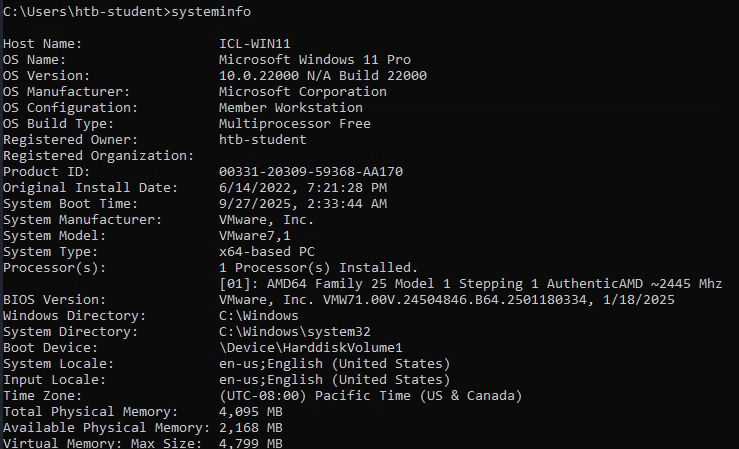Viewport: 739px width, 449px height.
Task: Click the Member Workstation configuration value
Action: pyautogui.click(x=290, y=108)
